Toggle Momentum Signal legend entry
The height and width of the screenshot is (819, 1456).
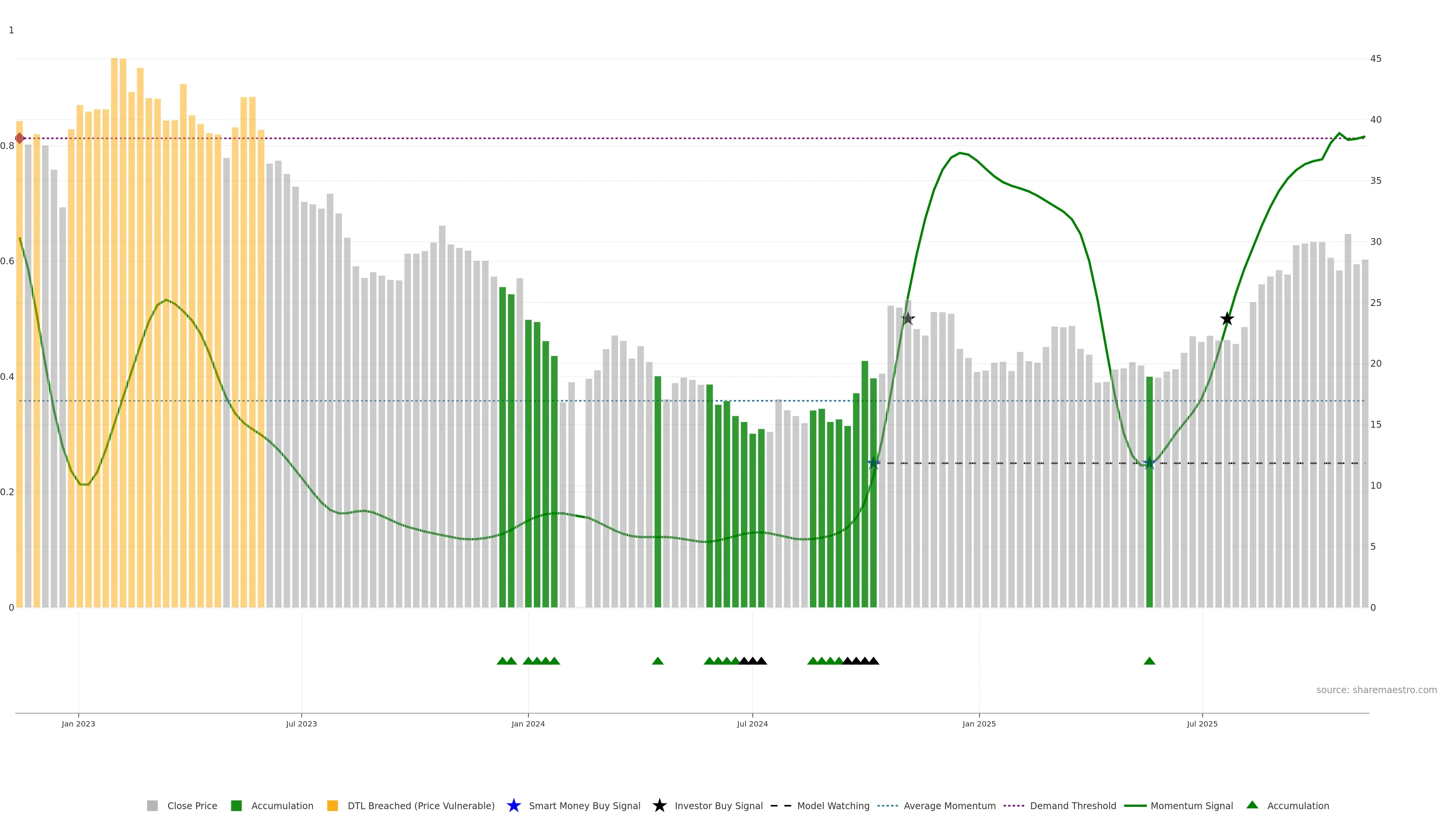coord(1191,806)
